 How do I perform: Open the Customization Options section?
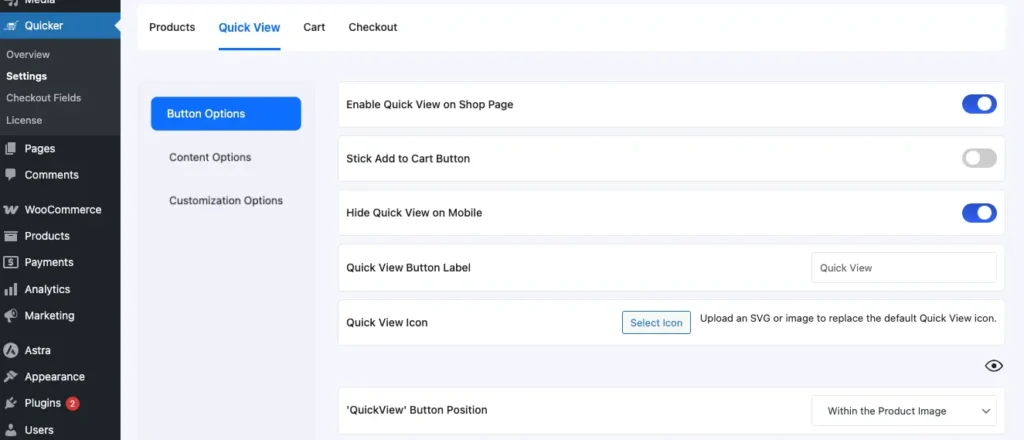[x=226, y=200]
